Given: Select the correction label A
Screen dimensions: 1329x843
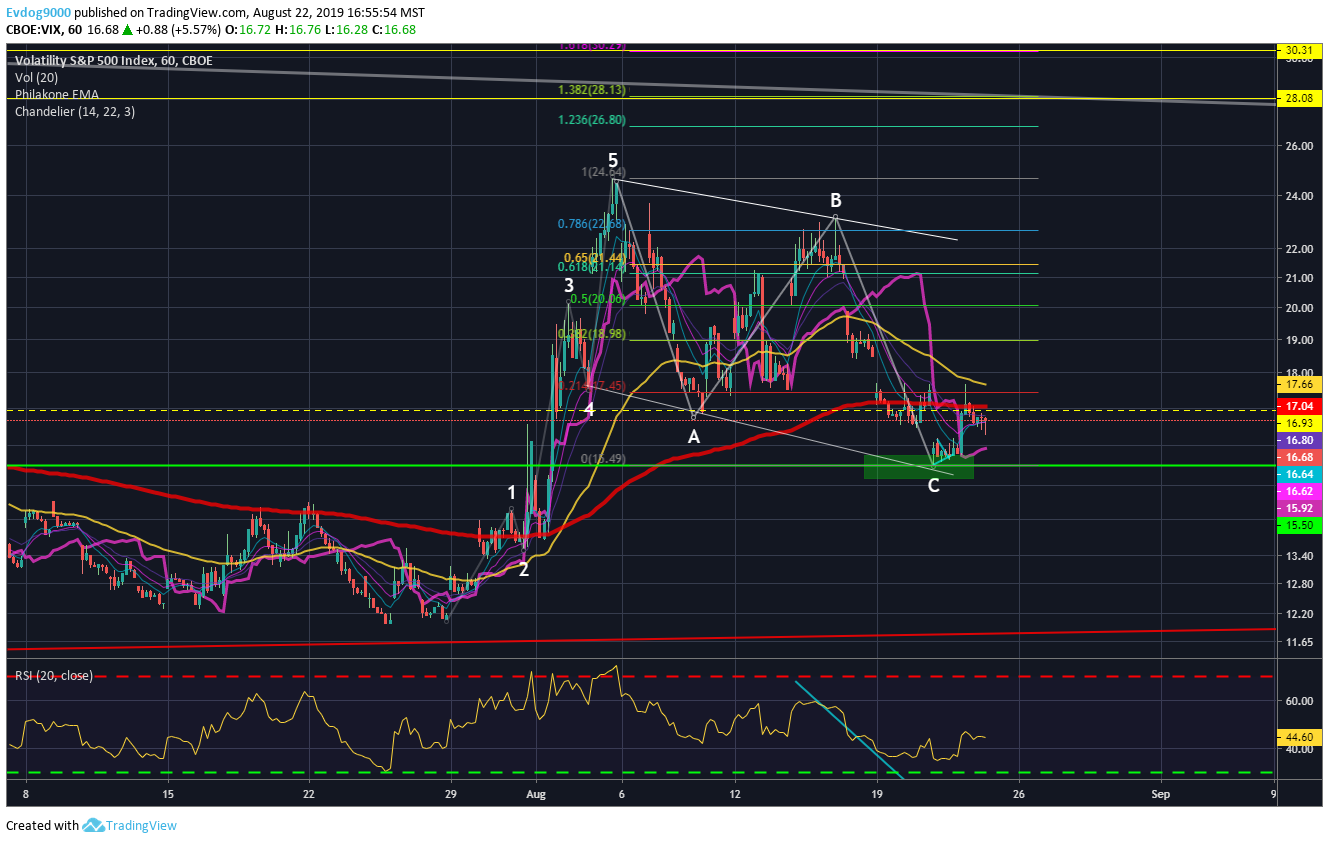Looking at the screenshot, I should point(693,436).
